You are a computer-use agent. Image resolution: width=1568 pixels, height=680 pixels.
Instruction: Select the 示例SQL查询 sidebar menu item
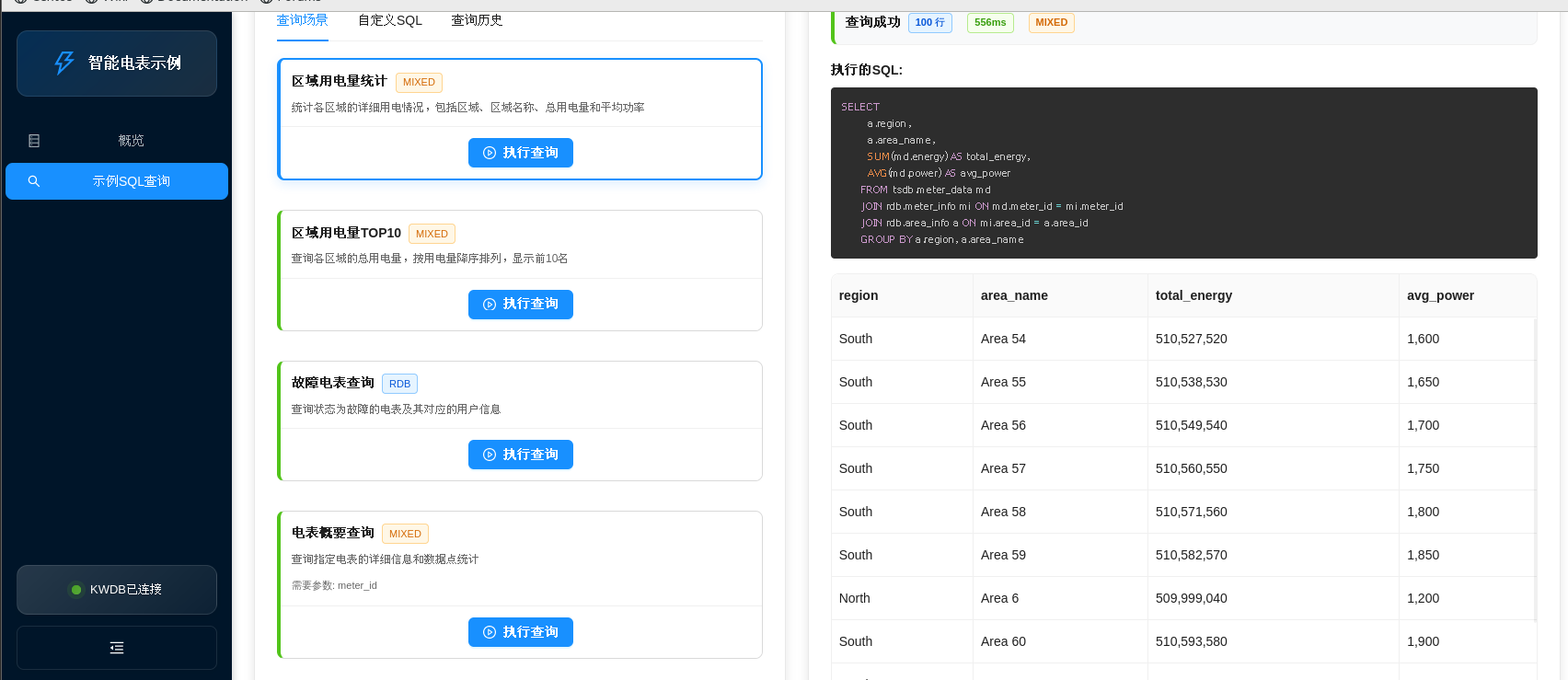(117, 181)
